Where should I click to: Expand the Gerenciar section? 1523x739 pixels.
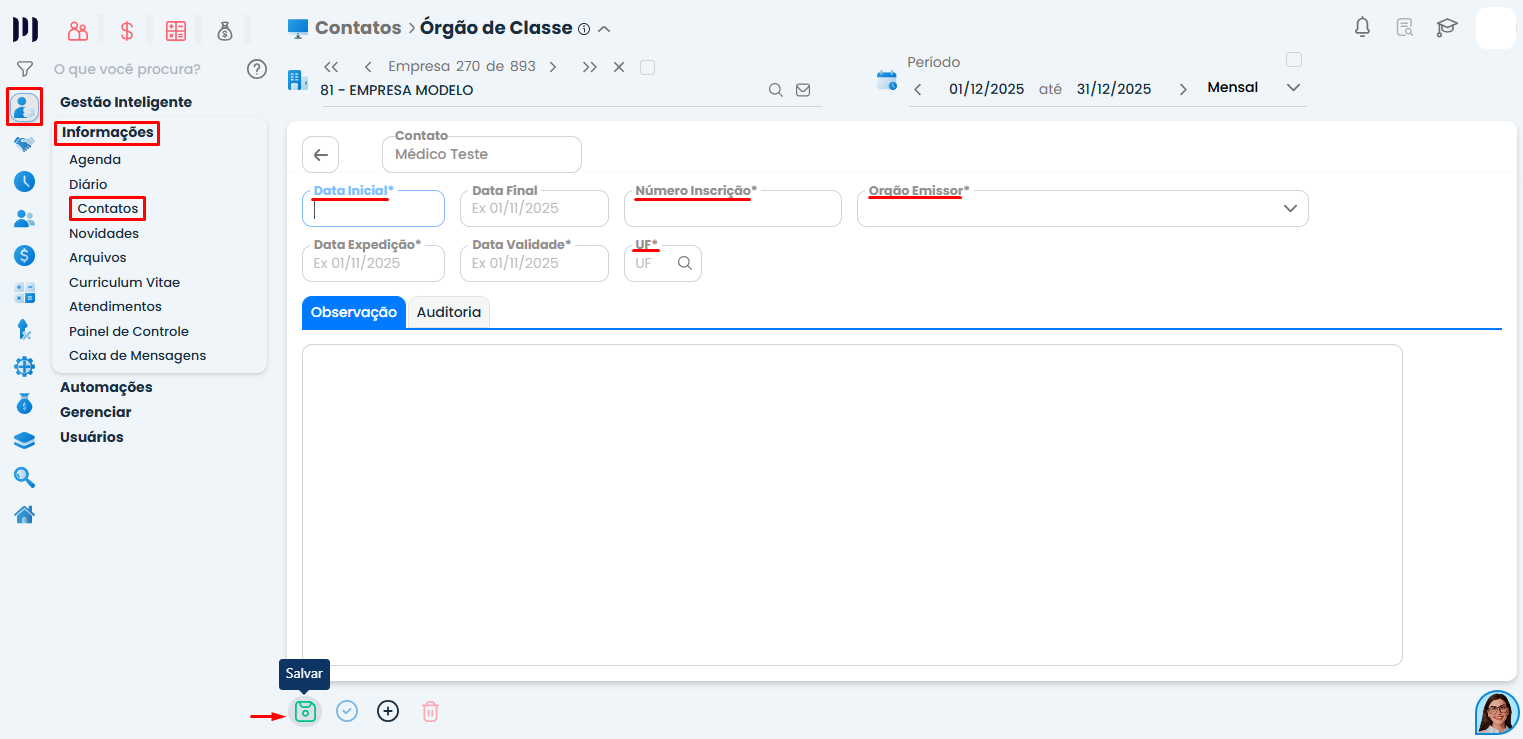coord(96,412)
